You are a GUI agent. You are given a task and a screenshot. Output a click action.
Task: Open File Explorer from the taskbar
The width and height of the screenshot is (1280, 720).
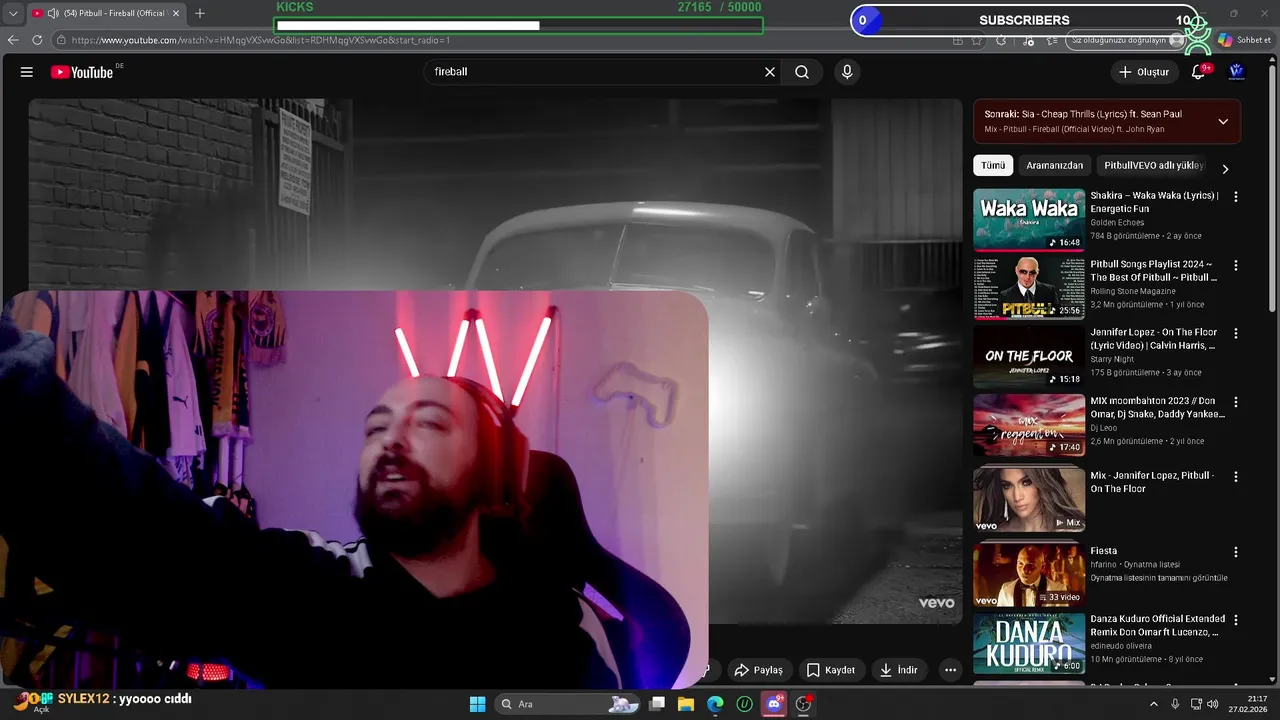[x=686, y=704]
